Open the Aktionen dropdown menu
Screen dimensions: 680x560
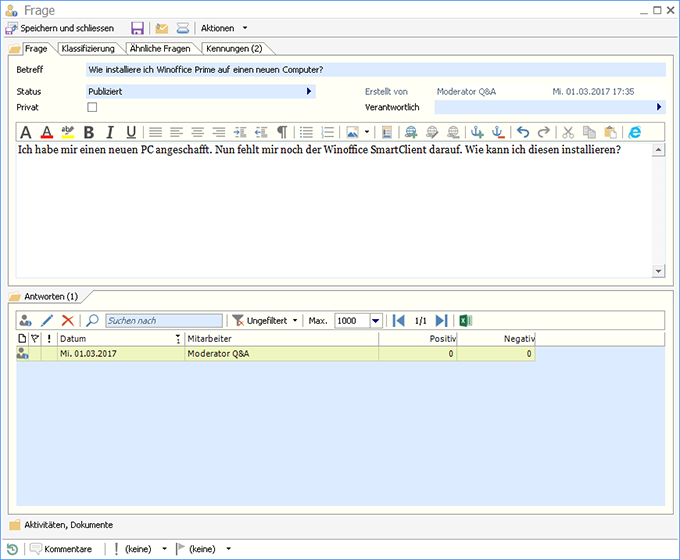[224, 28]
